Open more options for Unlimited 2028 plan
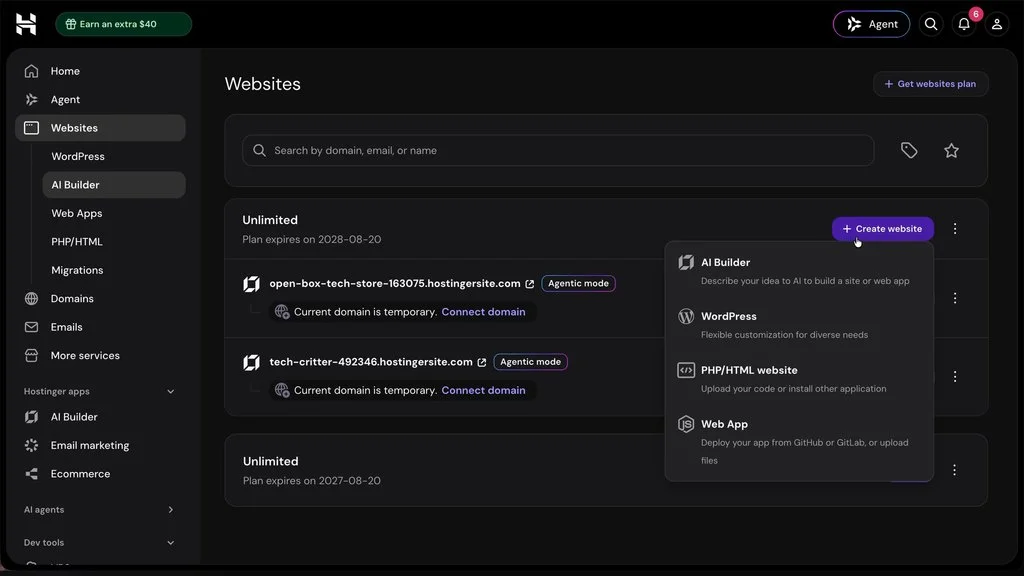The width and height of the screenshot is (1024, 576). 955,229
